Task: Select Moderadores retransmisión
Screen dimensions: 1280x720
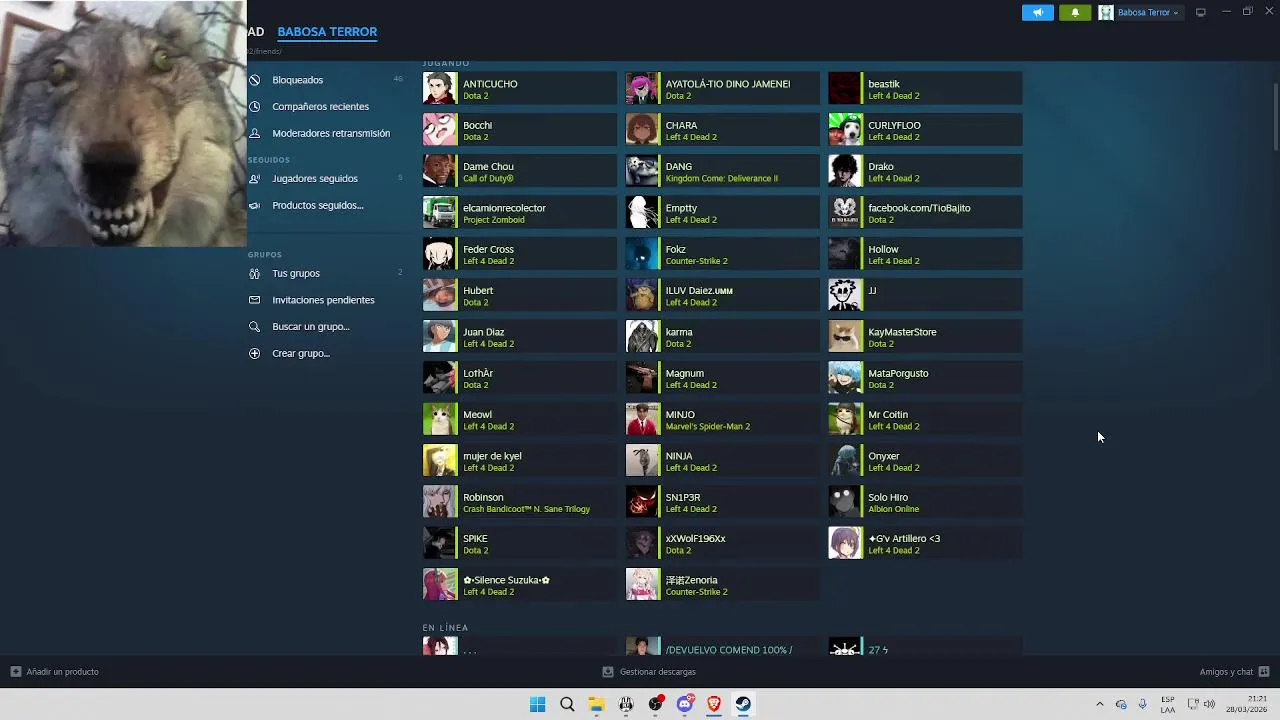Action: (331, 133)
